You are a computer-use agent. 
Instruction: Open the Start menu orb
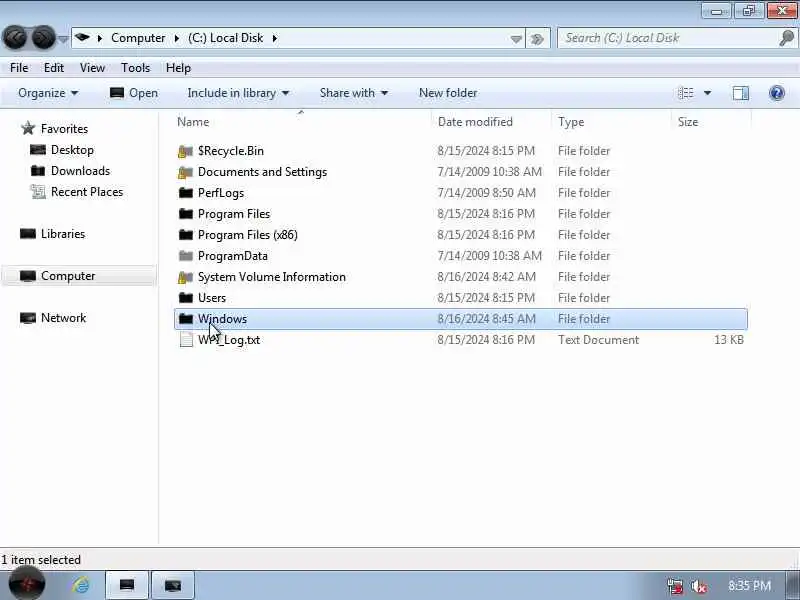(27, 584)
